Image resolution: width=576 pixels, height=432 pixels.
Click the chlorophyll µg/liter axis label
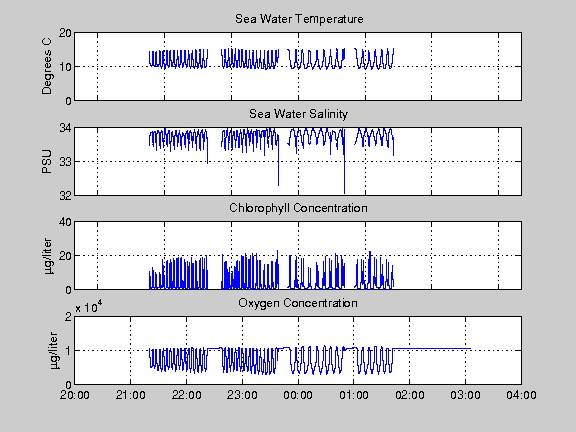[x=48, y=256]
